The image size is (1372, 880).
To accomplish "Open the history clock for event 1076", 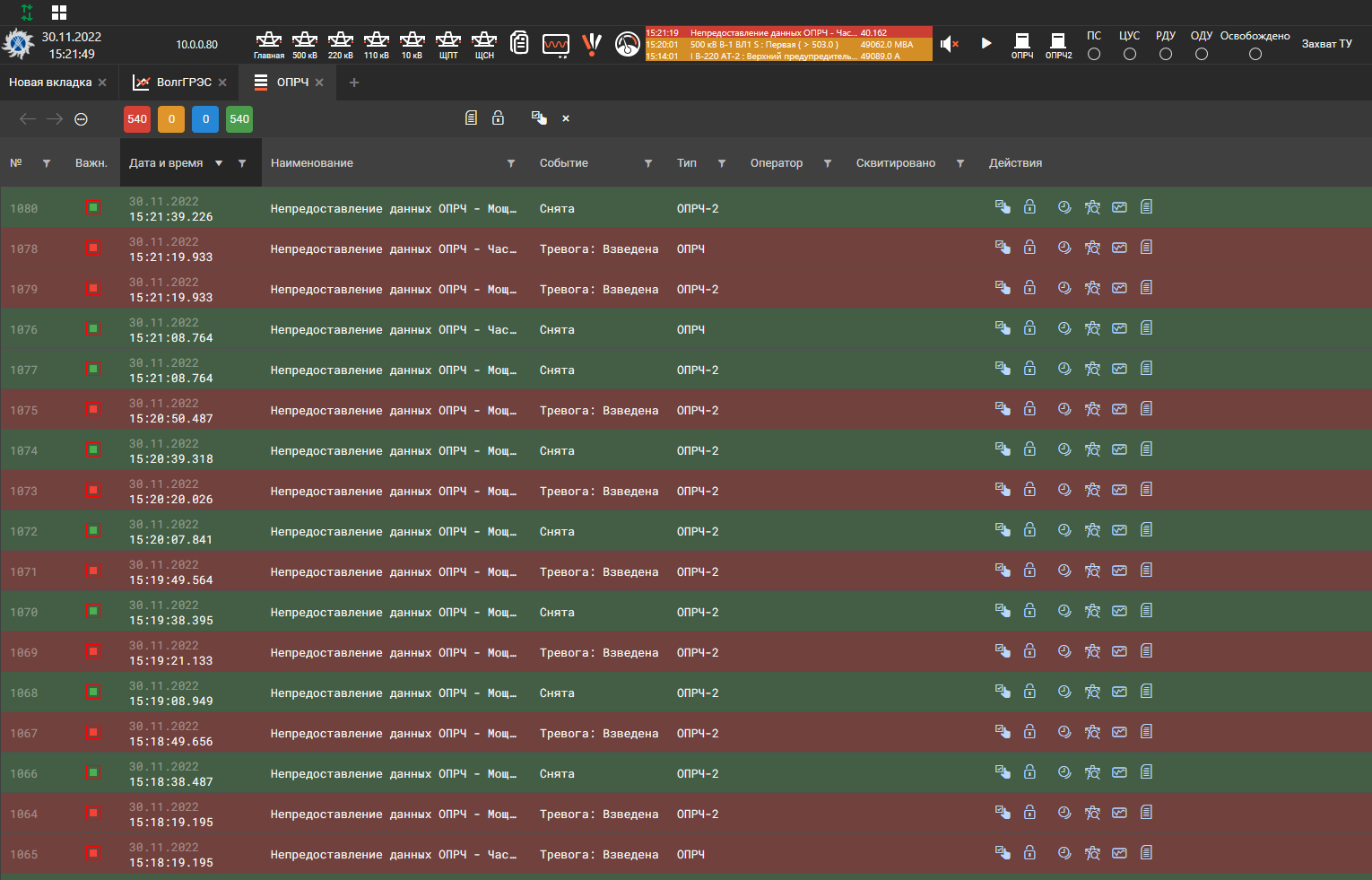I will 1064,328.
